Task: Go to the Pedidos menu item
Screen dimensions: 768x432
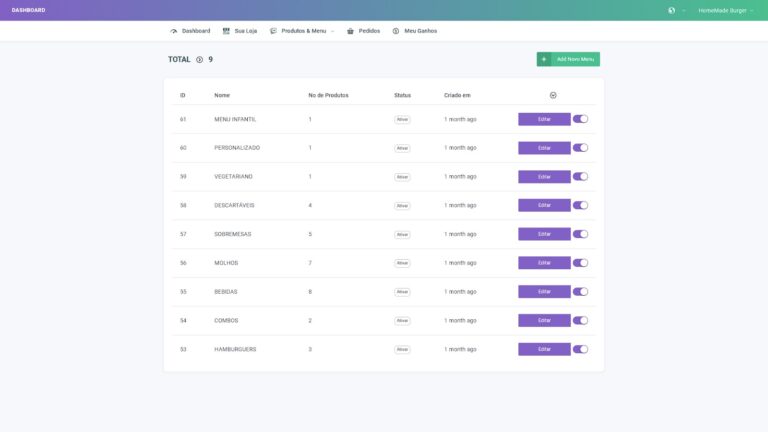Action: 369,31
